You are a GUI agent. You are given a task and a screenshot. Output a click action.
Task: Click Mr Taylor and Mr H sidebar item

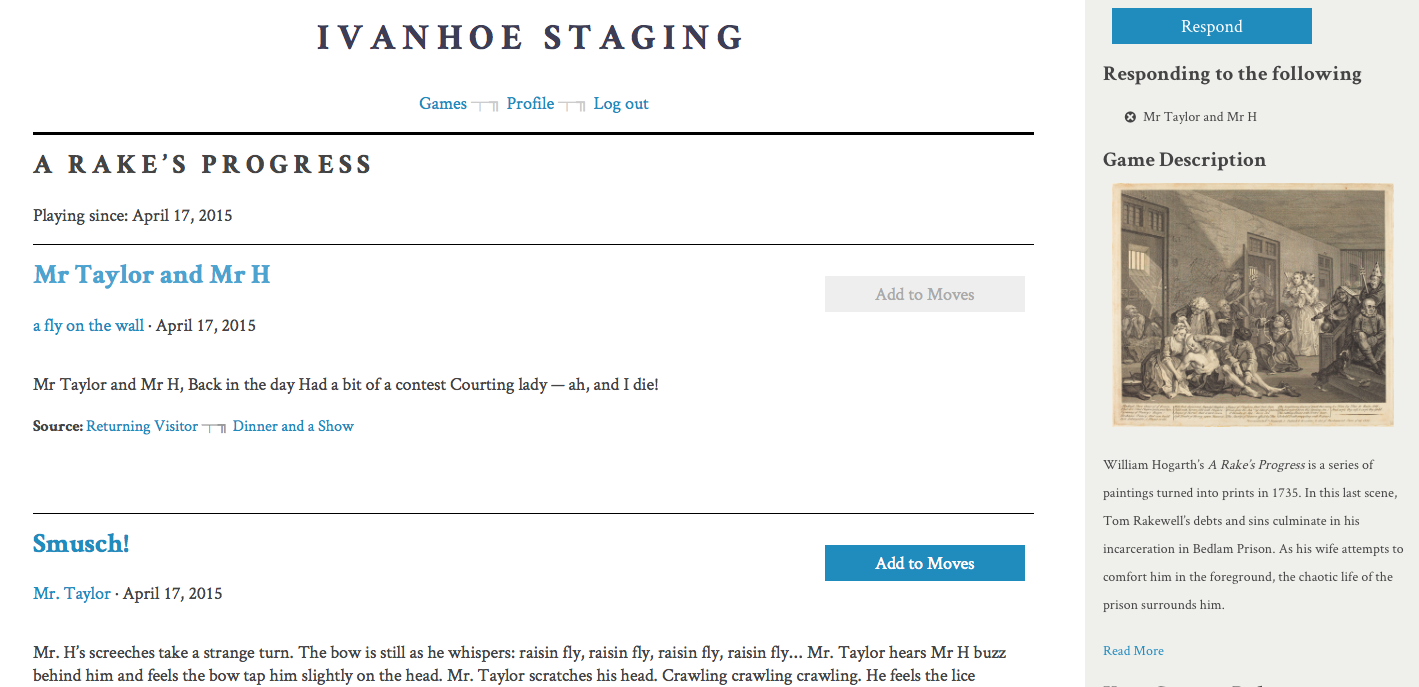coord(1200,117)
